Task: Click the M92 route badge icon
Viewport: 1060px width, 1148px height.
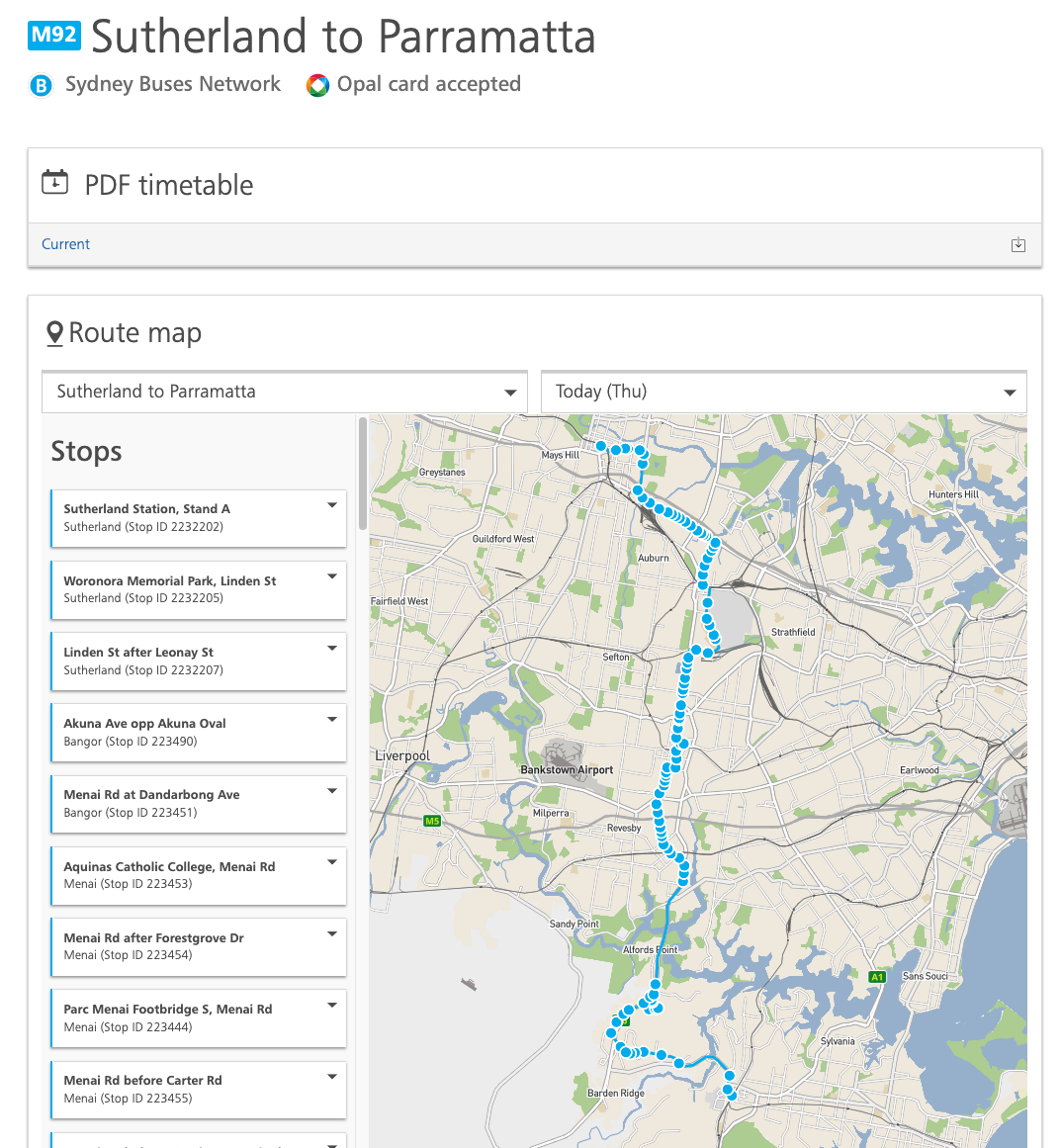Action: (54, 35)
